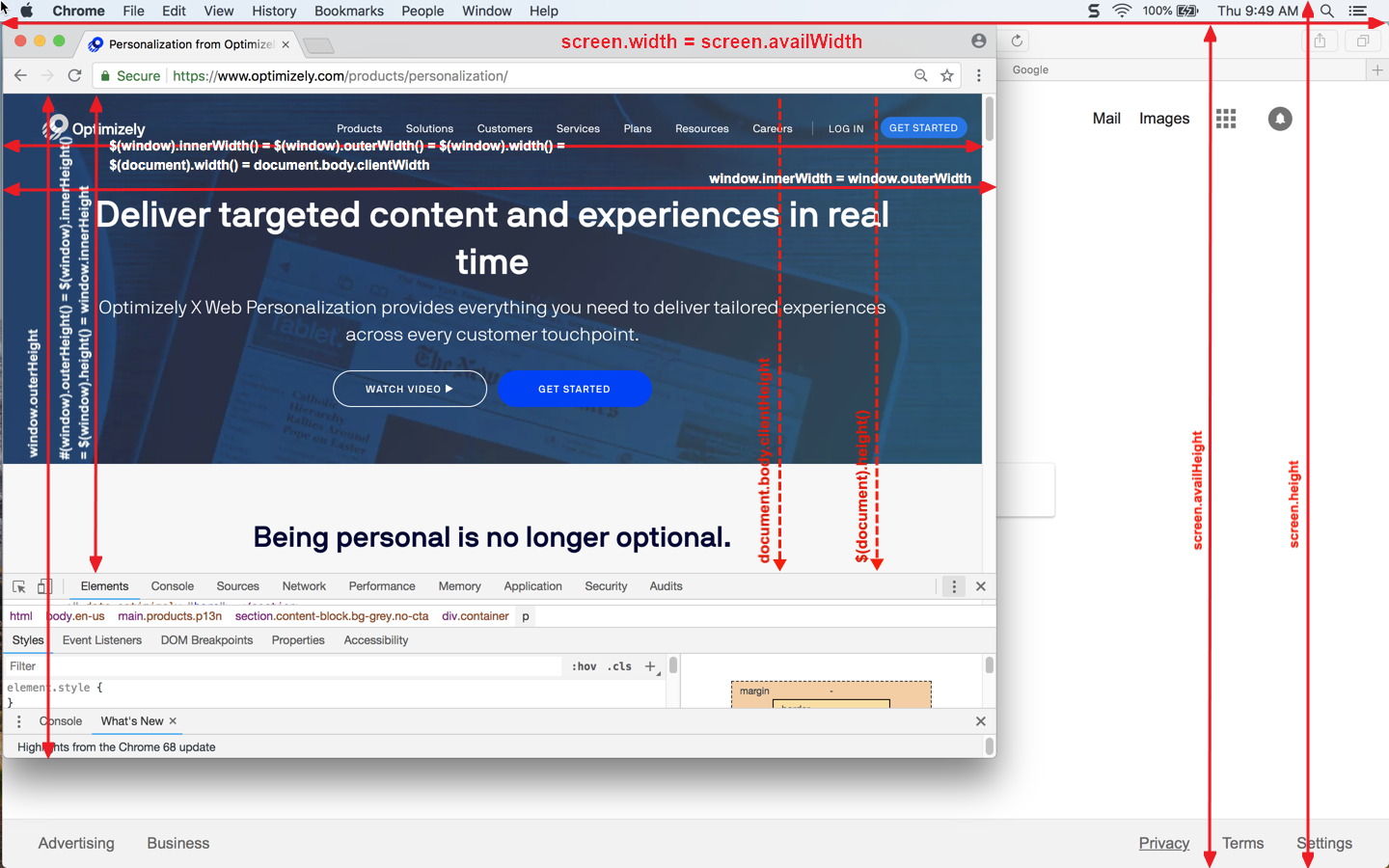Focus the Styles Filter input
1389x868 pixels.
tap(284, 666)
